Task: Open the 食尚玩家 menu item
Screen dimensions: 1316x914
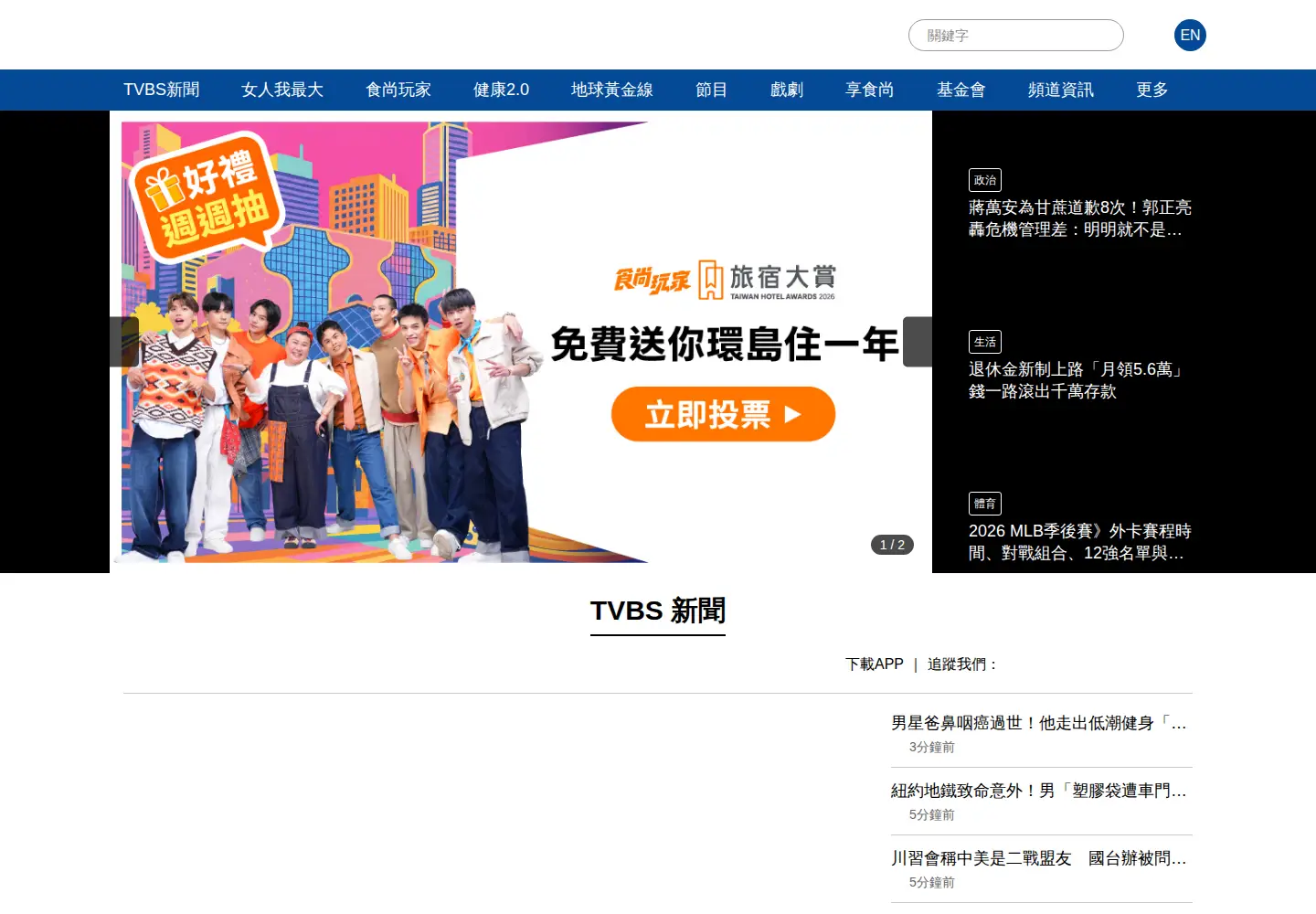Action: coord(398,90)
